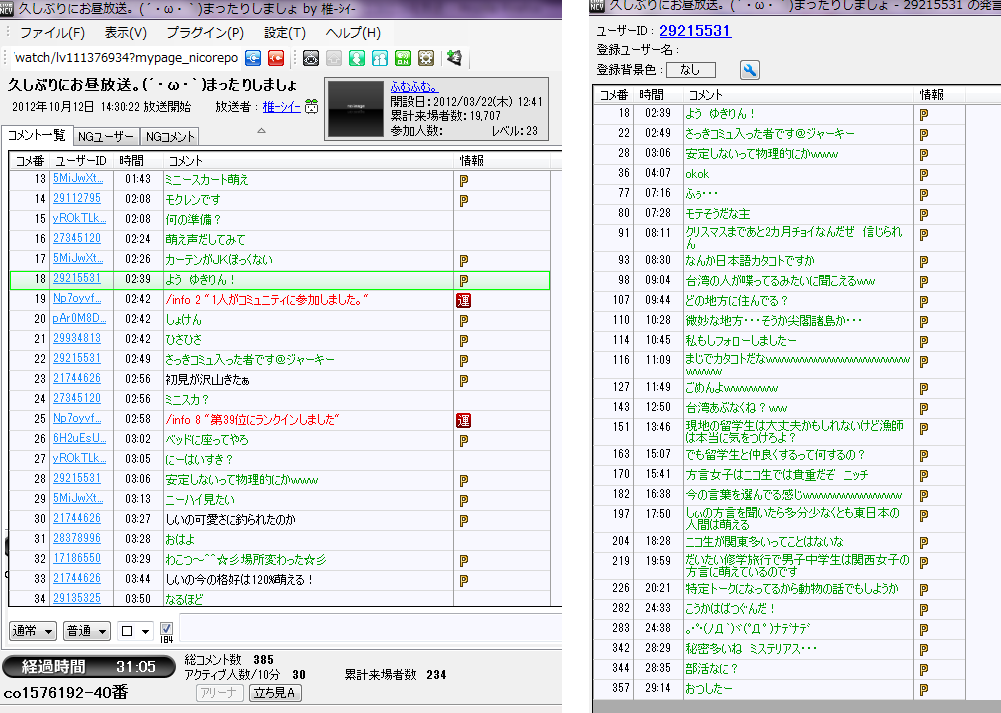This screenshot has width=1001, height=713.
Task: Click user ID 29112795 on comment 14
Action: click(77, 199)
